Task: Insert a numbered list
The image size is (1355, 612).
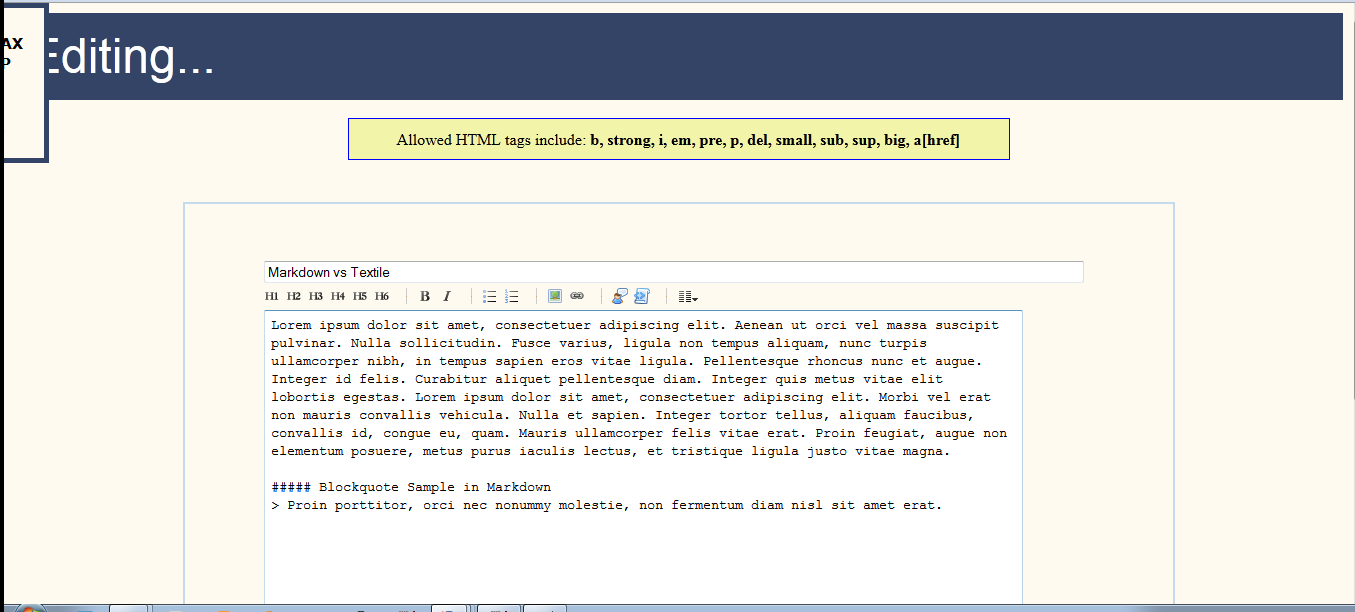Action: tap(511, 296)
